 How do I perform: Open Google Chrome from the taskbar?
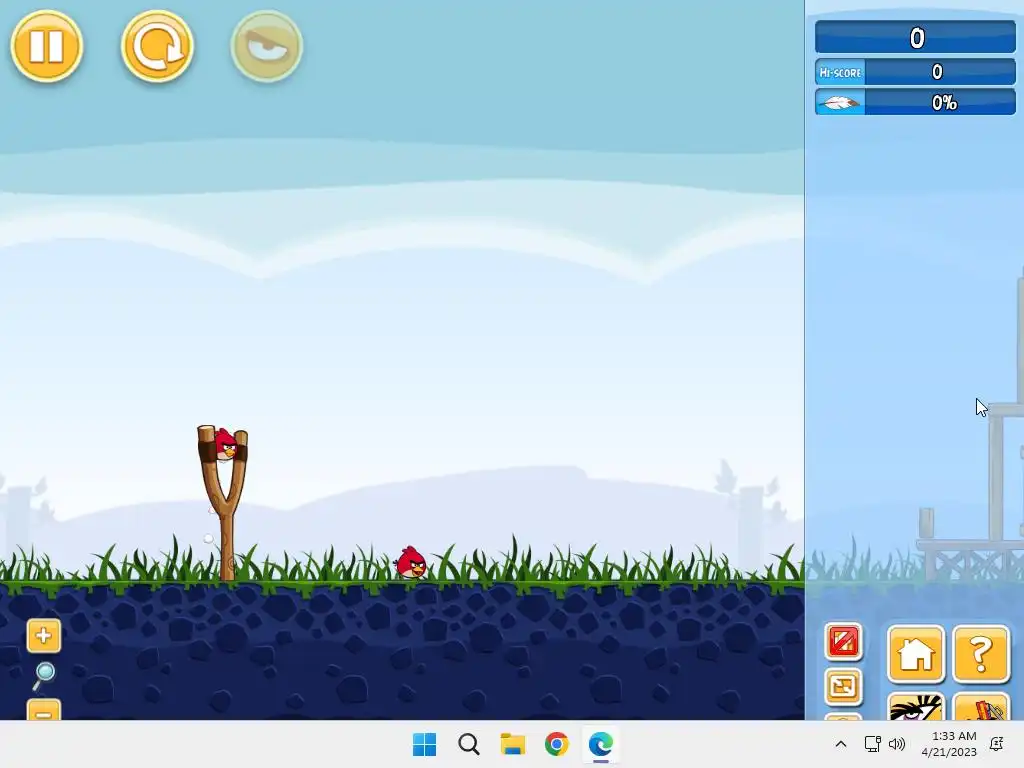click(556, 744)
